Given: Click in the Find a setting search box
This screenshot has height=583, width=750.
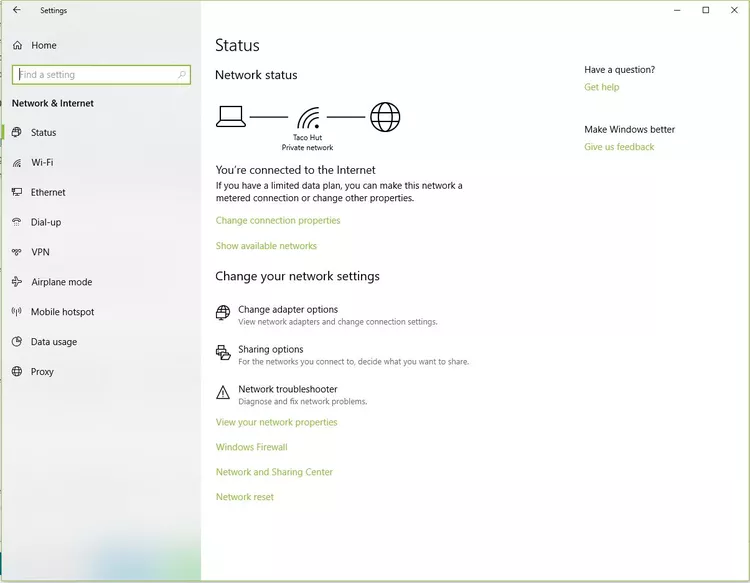Looking at the screenshot, I should 95,75.
